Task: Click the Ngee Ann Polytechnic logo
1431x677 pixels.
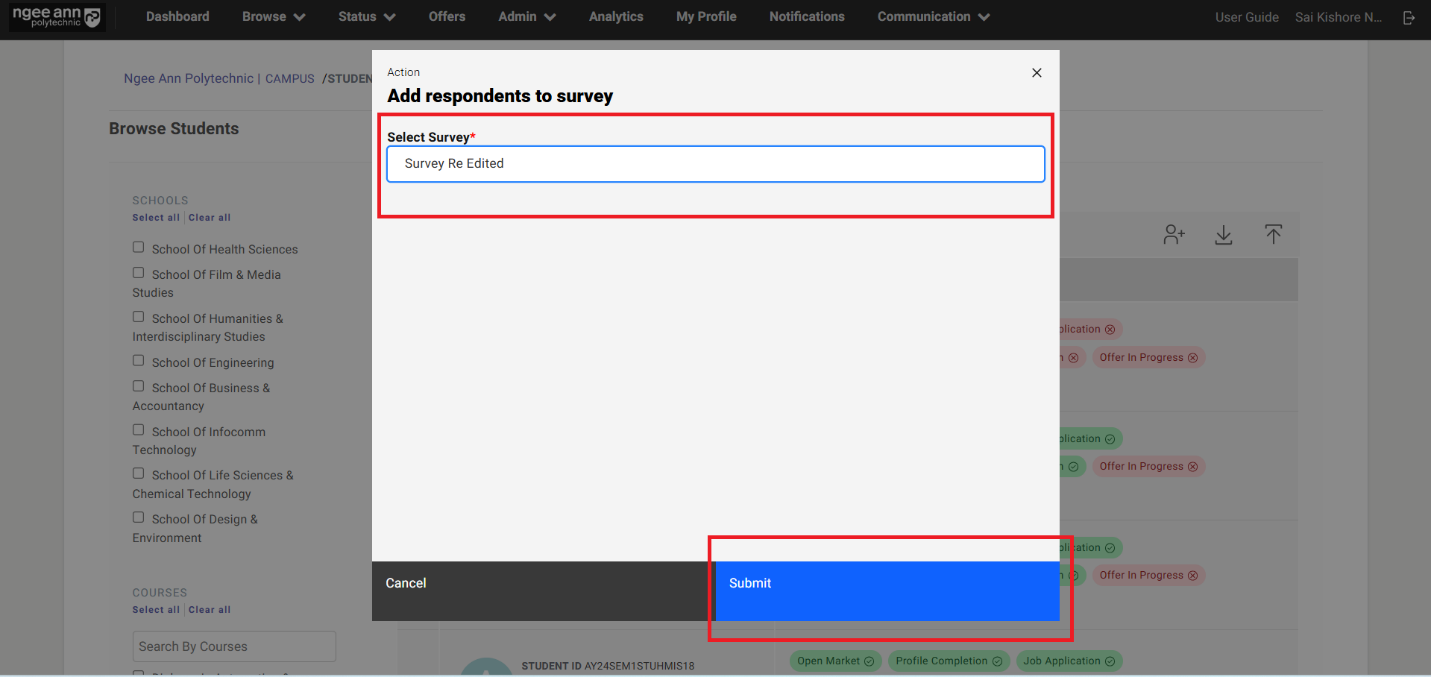Action: 56,17
